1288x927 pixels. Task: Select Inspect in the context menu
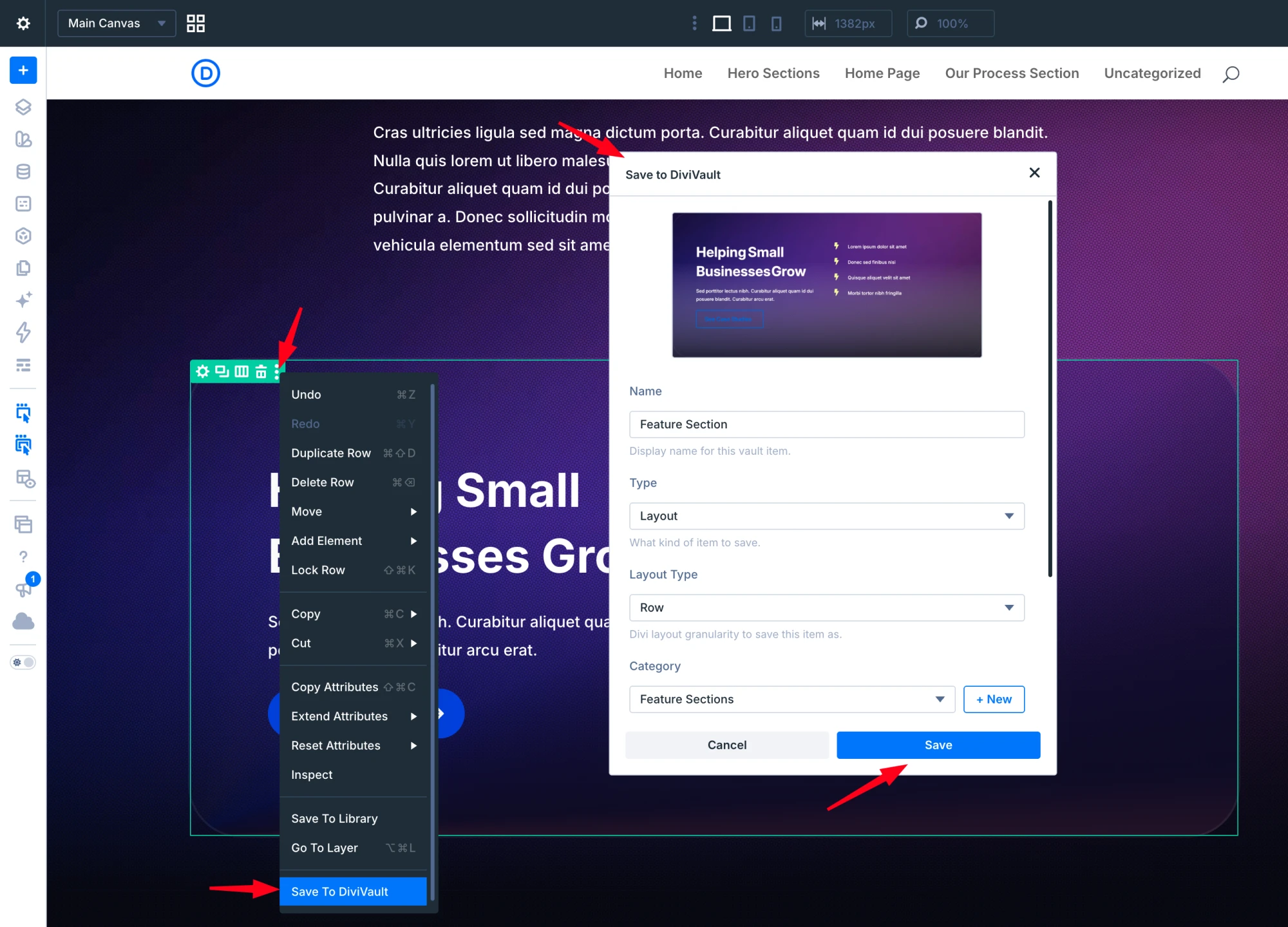pos(353,774)
